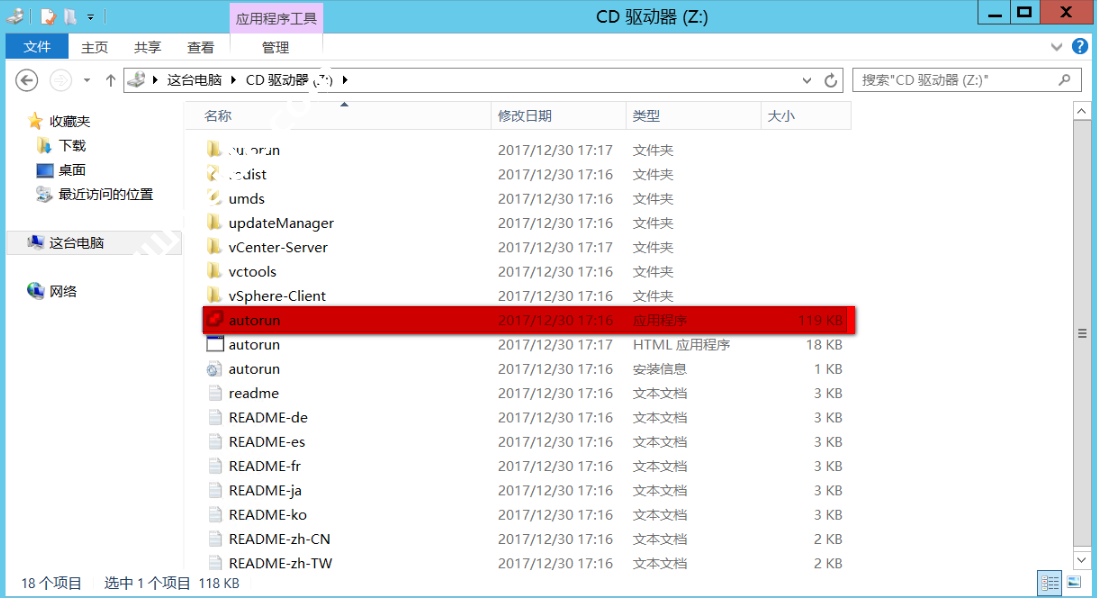Click drive icon at address bar start
Viewport: 1097px width, 598px height.
point(136,80)
